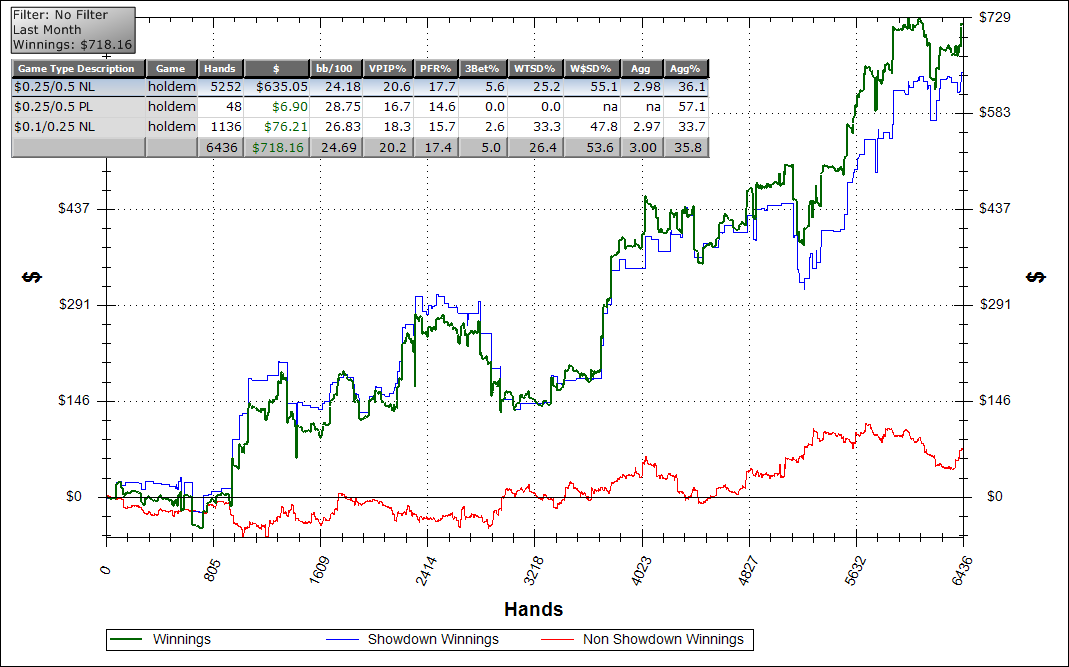The height and width of the screenshot is (667, 1069).
Task: Click the 3Bet% column header
Action: point(482,68)
